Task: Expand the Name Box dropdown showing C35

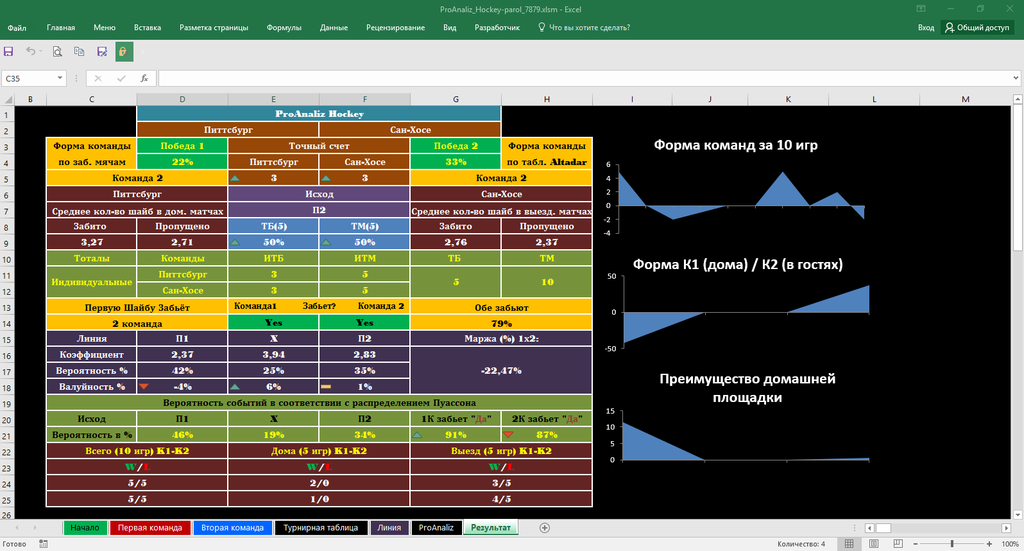Action: pyautogui.click(x=59, y=78)
